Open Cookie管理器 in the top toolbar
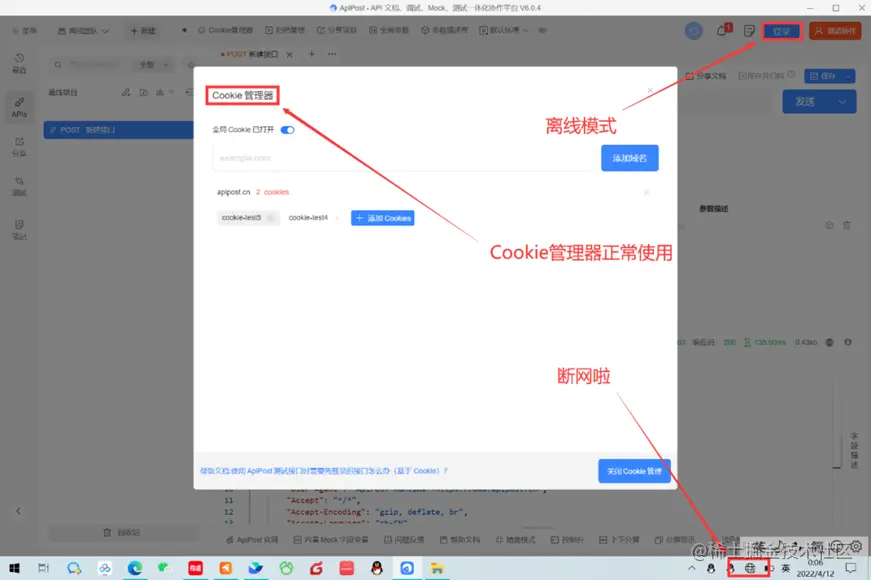This screenshot has height=580, width=871. [225, 30]
